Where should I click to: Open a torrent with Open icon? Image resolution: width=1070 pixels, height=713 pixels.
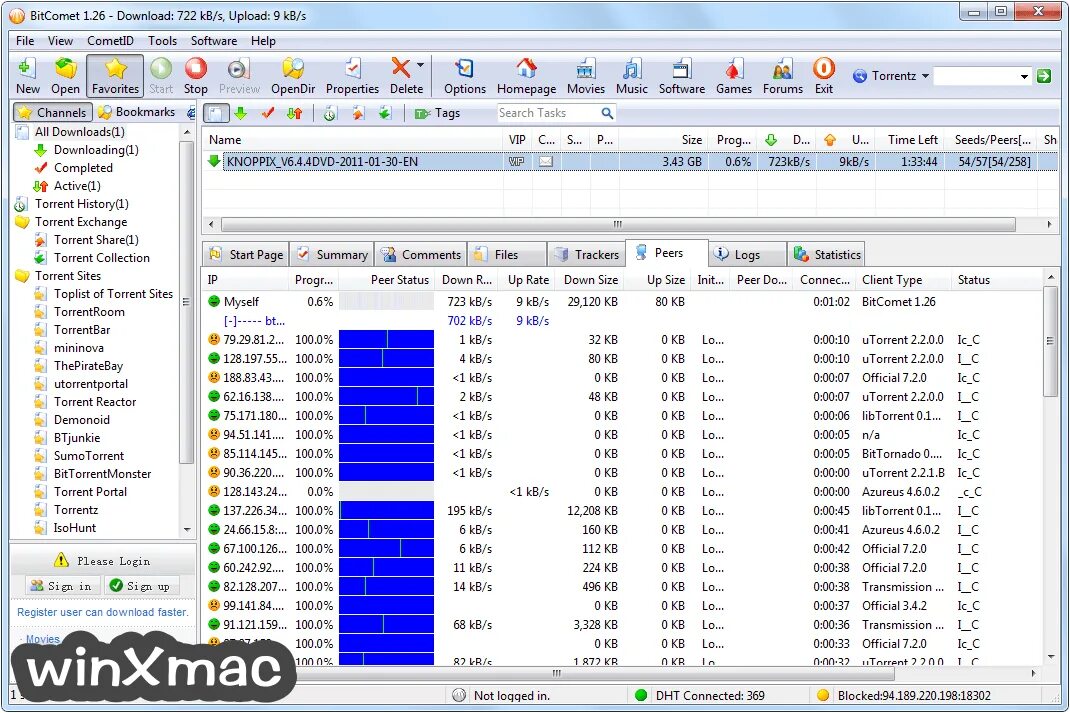pos(66,76)
